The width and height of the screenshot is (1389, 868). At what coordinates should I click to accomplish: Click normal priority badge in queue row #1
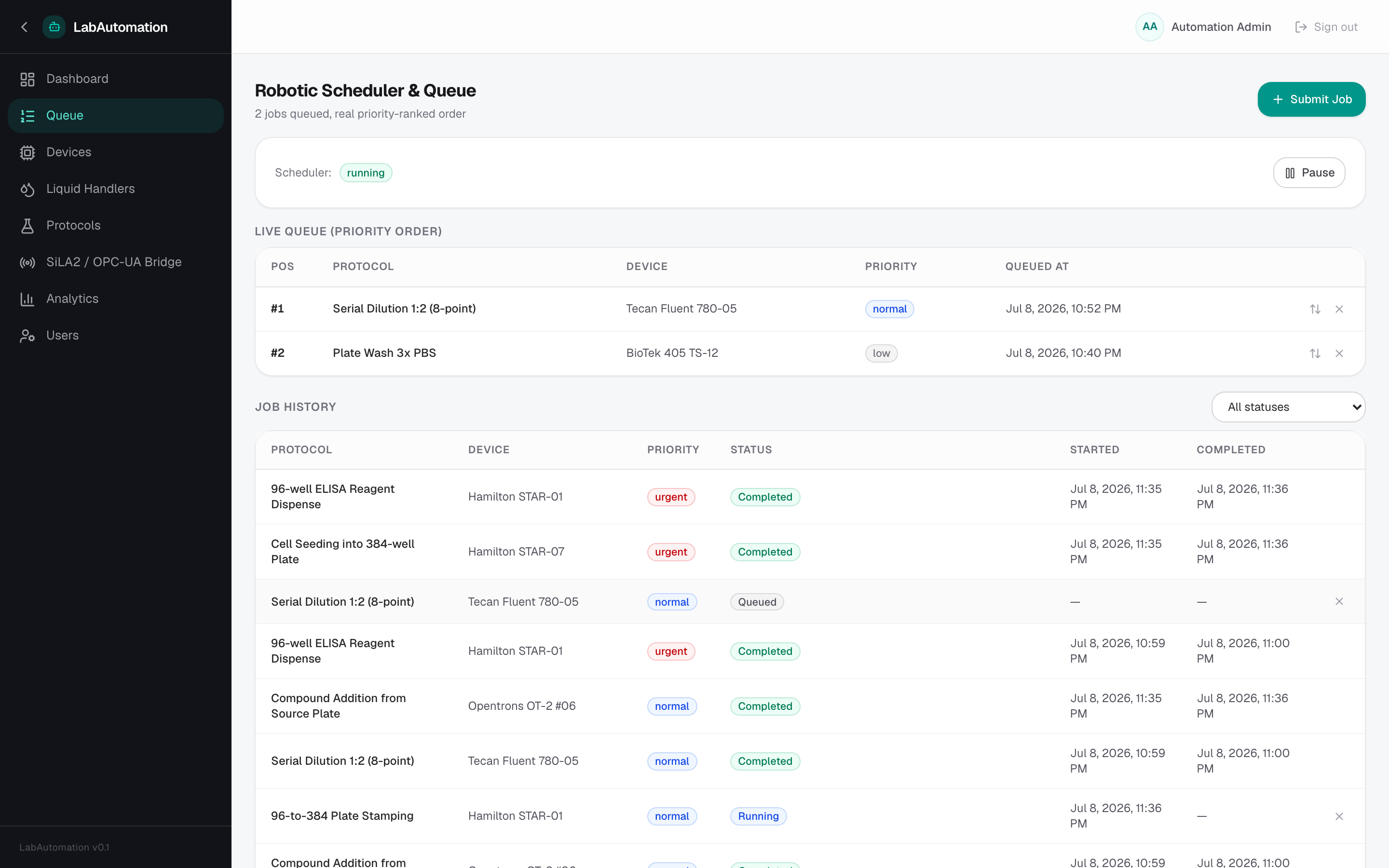889,310
